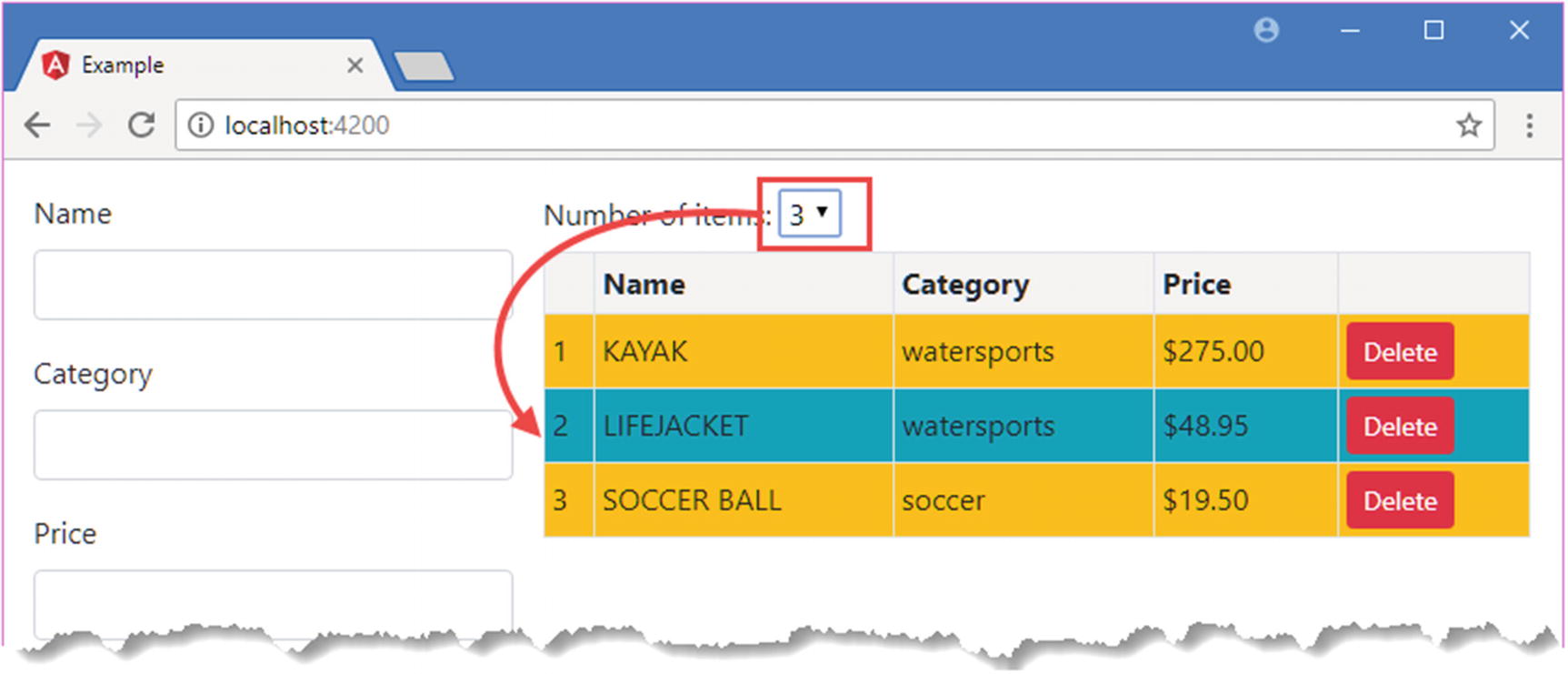This screenshot has height=674, width=1568.
Task: Select the Example browser tab
Action: pos(182,65)
